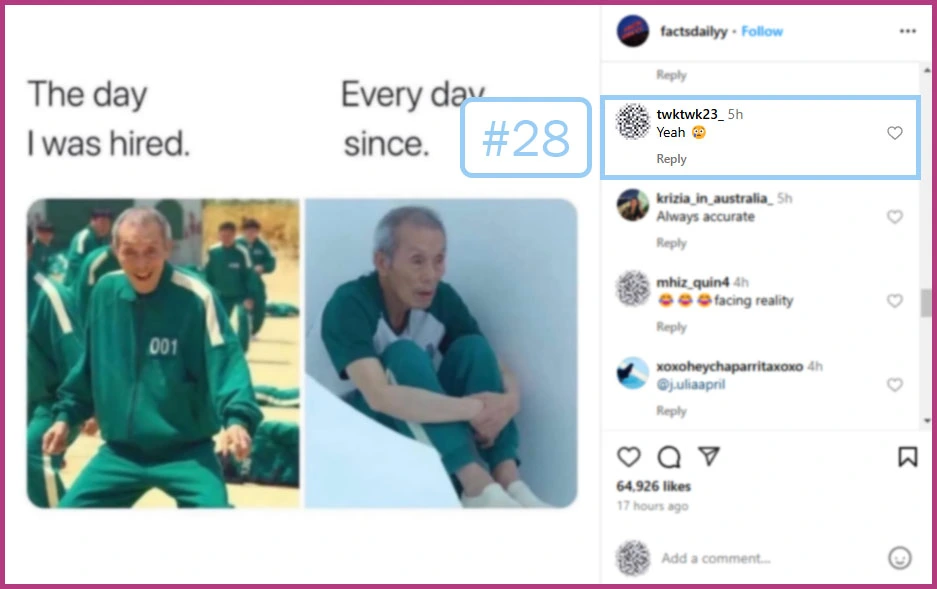Share the post with paper plane icon
937x589 pixels.
[709, 456]
